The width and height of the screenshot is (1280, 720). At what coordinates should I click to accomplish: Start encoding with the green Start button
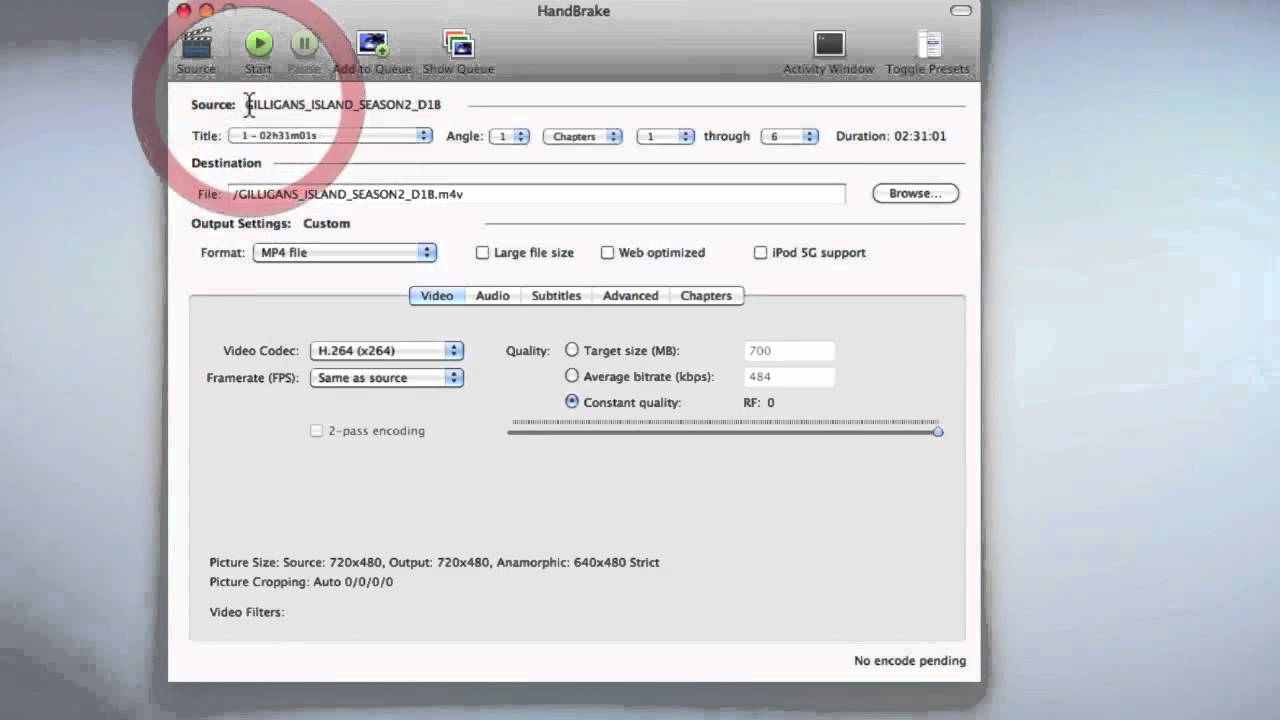coord(259,43)
